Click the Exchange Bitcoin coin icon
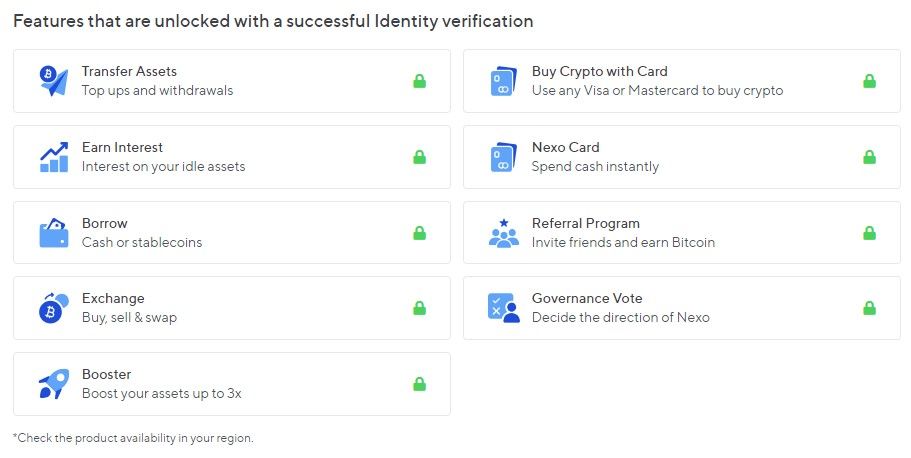 [x=53, y=308]
